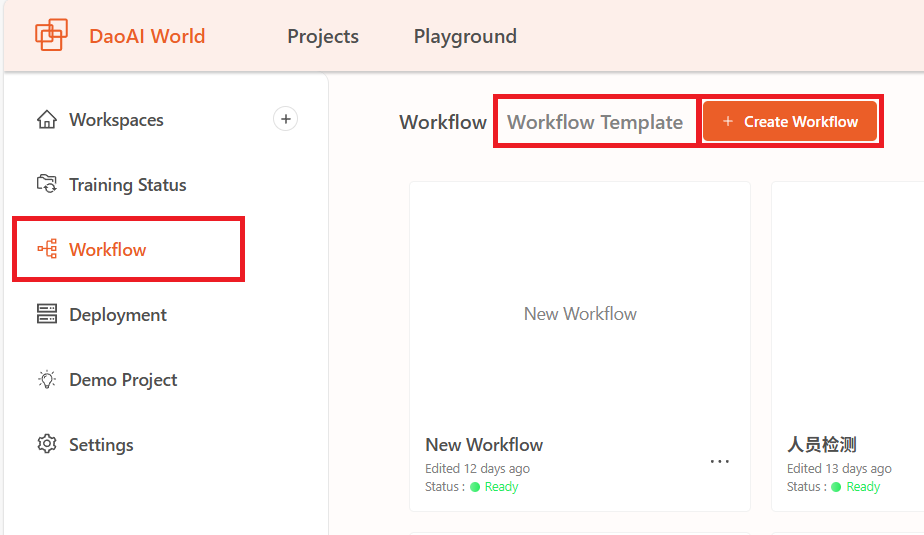Image resolution: width=924 pixels, height=535 pixels.
Task: Click 'Edited 12 days ago' text
Action: click(x=477, y=468)
